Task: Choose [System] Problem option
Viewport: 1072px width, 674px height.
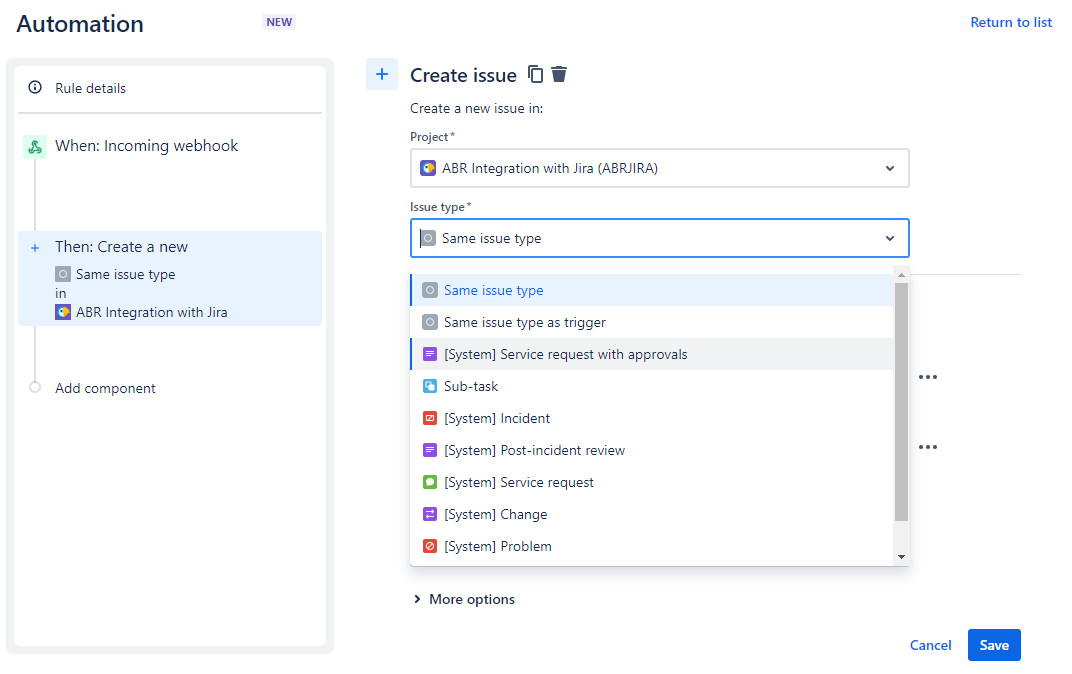Action: 652,546
